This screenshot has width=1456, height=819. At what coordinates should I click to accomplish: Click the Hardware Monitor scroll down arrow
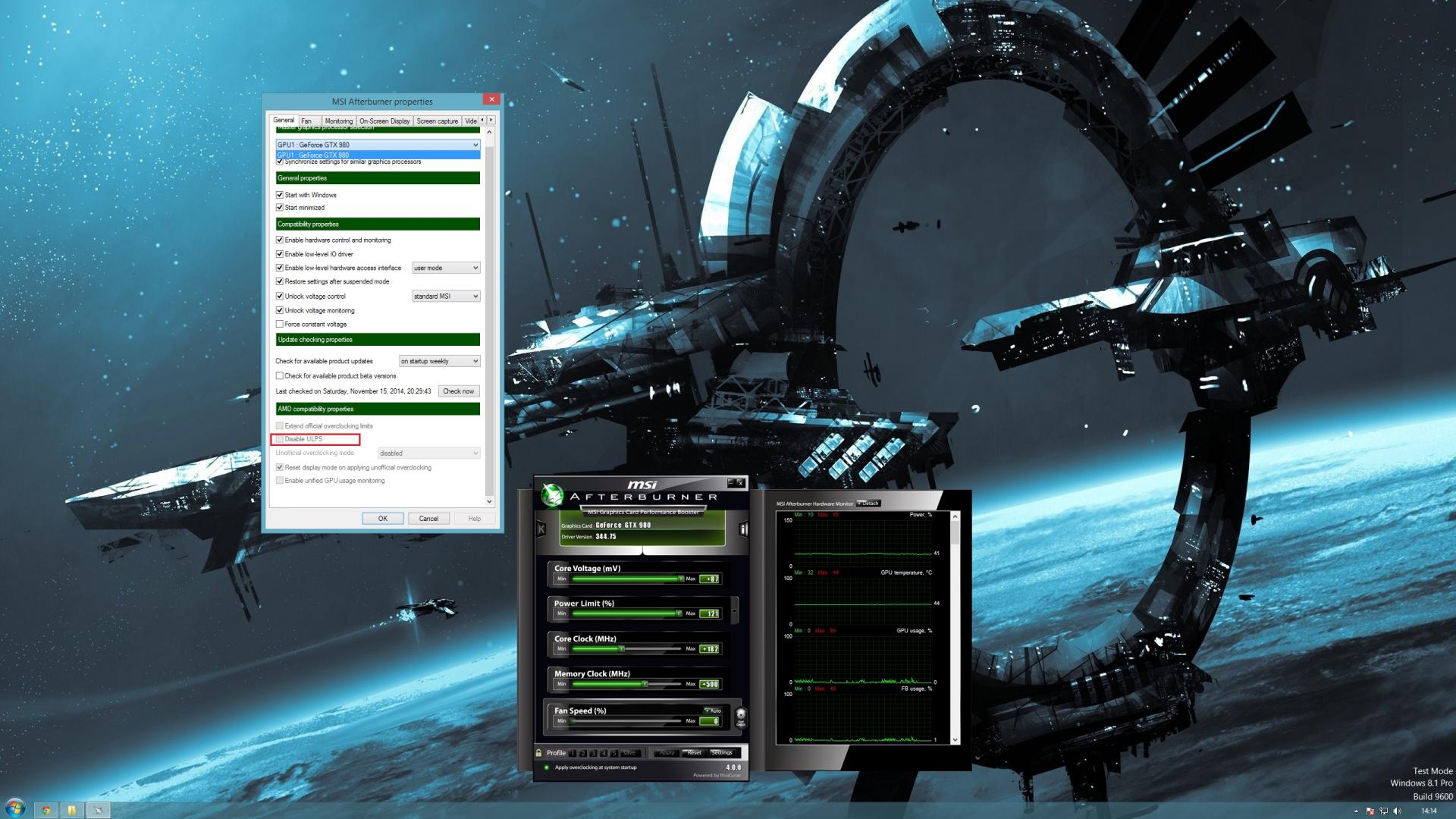click(955, 740)
